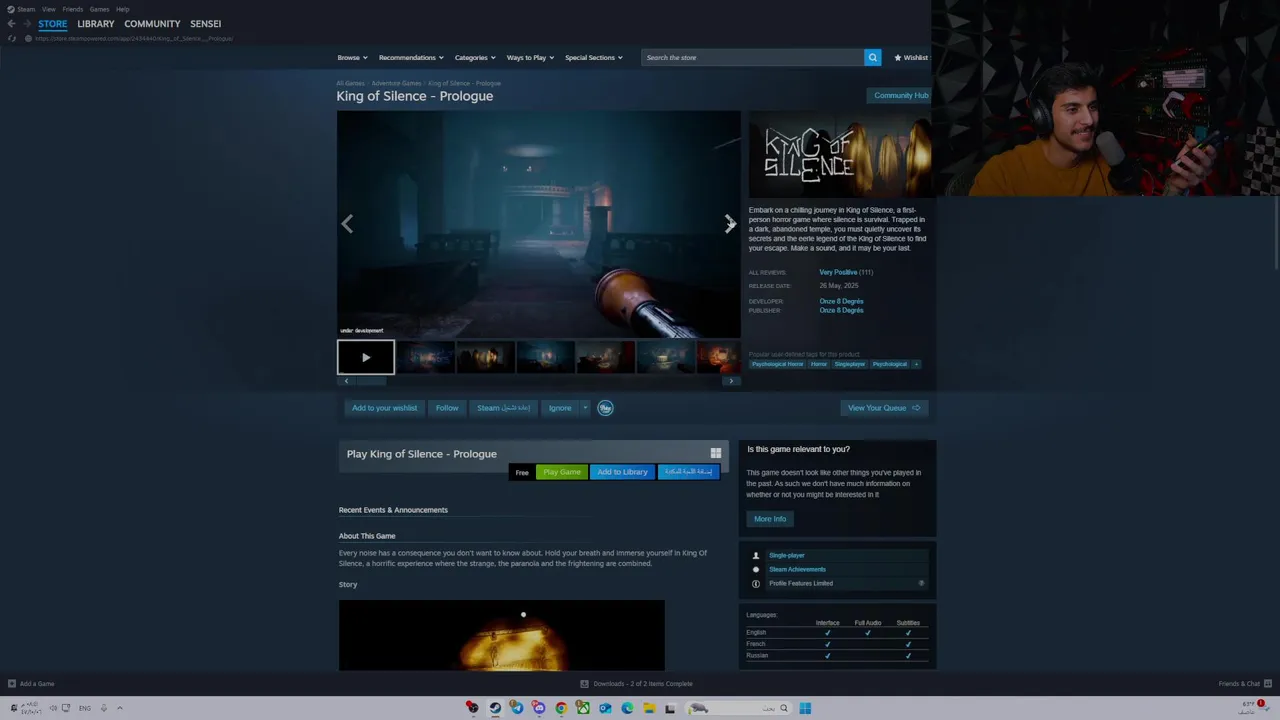The image size is (1280, 720).
Task: Open the SENSEI profile tab
Action: click(205, 24)
